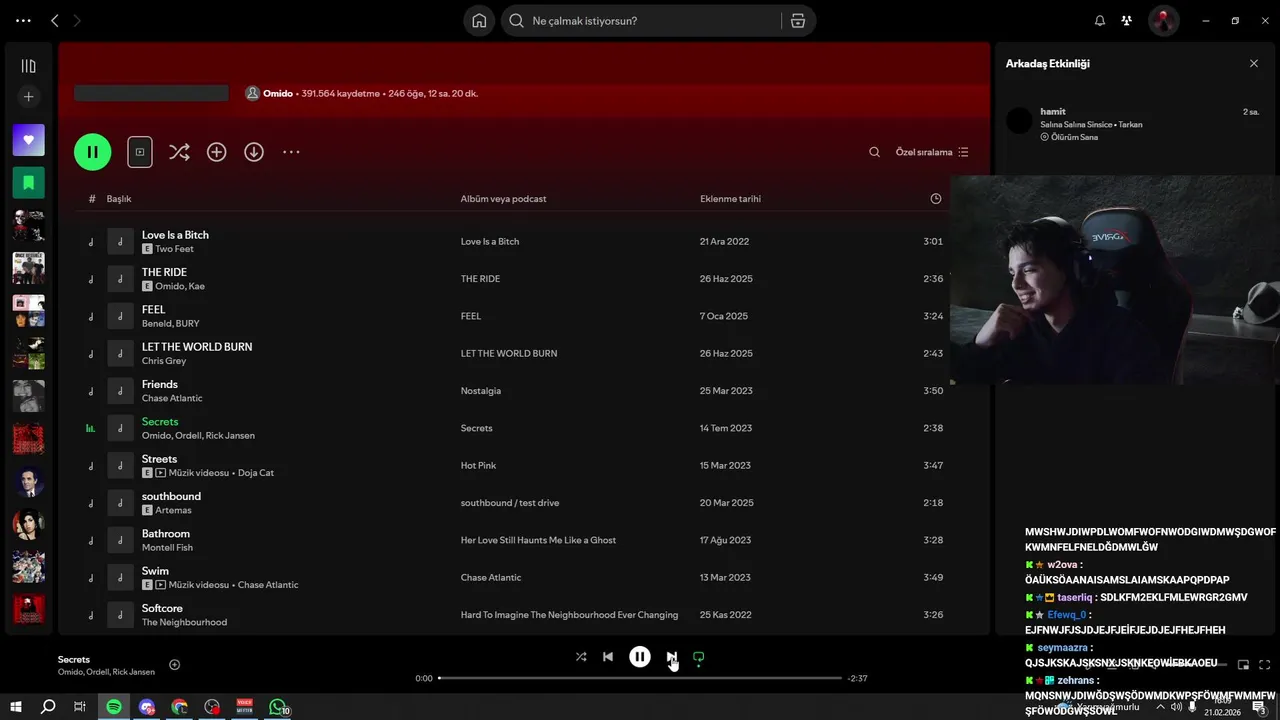The width and height of the screenshot is (1280, 720).
Task: Go forward with the right arrow
Action: click(x=77, y=20)
